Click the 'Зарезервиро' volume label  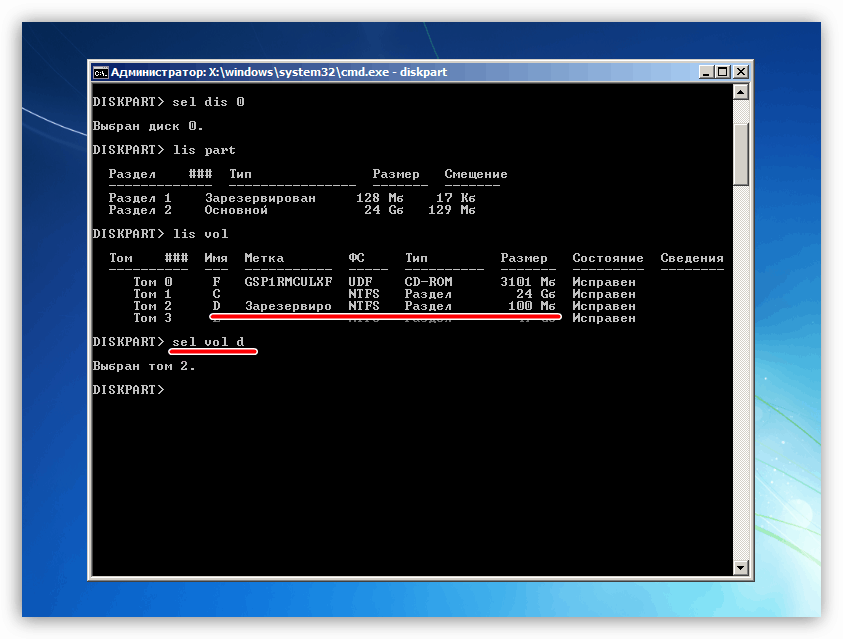coord(288,306)
